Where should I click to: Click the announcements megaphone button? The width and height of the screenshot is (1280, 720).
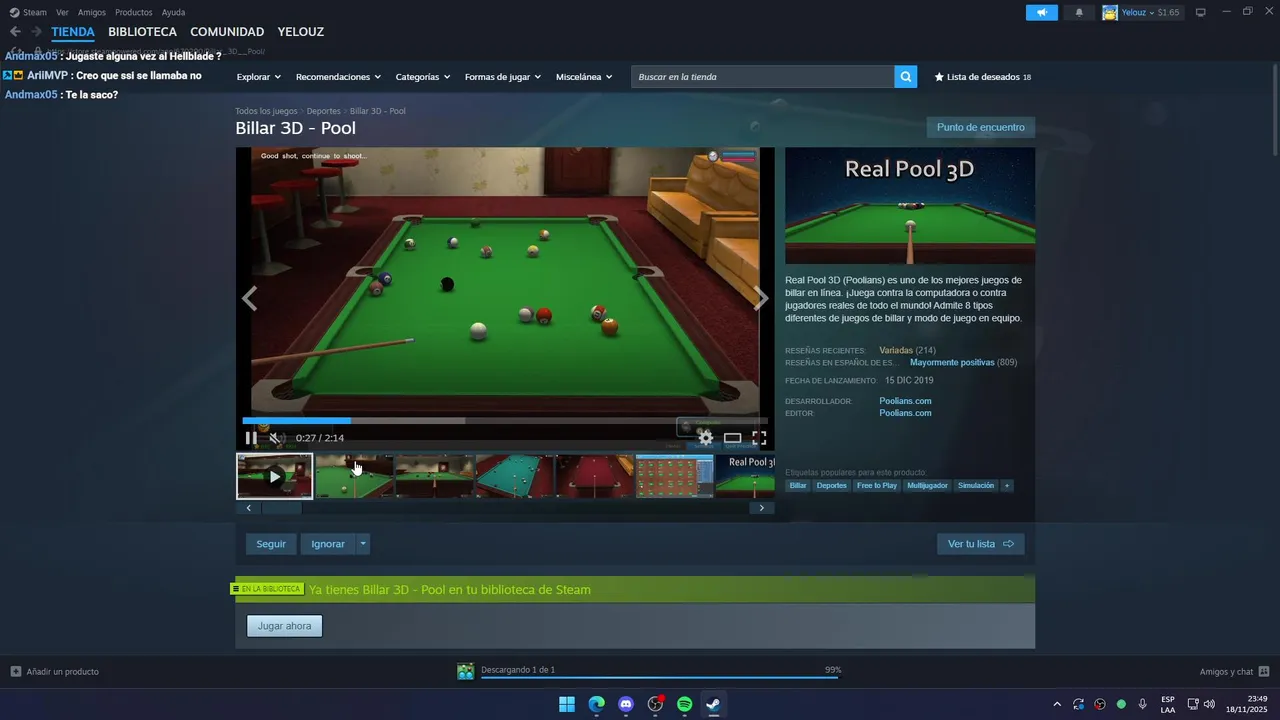(x=1041, y=12)
